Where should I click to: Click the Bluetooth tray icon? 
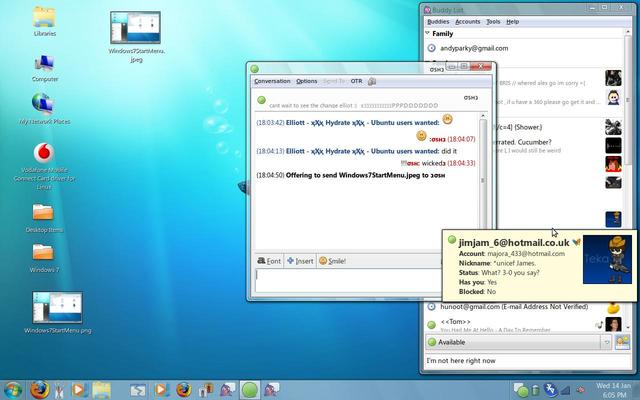pos(551,390)
